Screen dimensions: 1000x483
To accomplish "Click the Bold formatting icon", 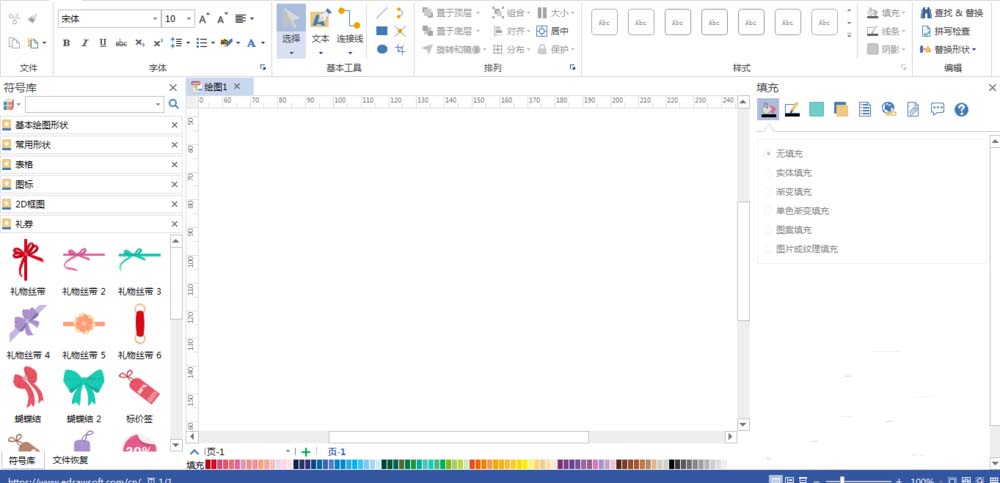I will [x=66, y=43].
